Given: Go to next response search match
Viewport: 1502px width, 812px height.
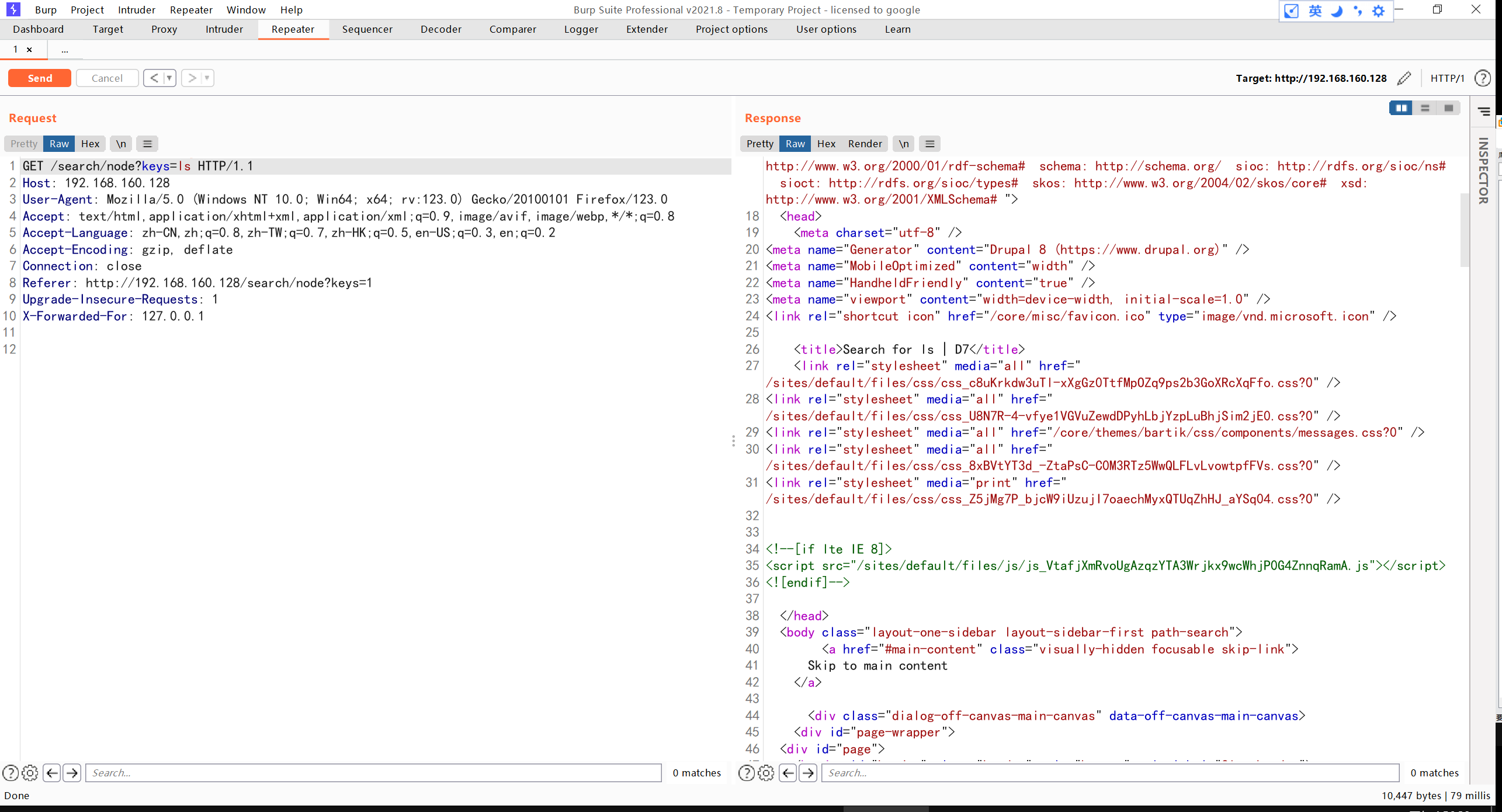Looking at the screenshot, I should 809,773.
